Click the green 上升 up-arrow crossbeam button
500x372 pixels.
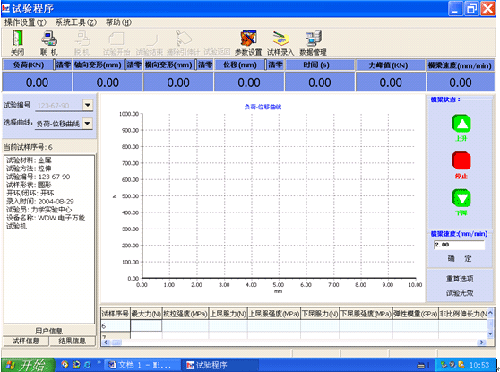461,124
